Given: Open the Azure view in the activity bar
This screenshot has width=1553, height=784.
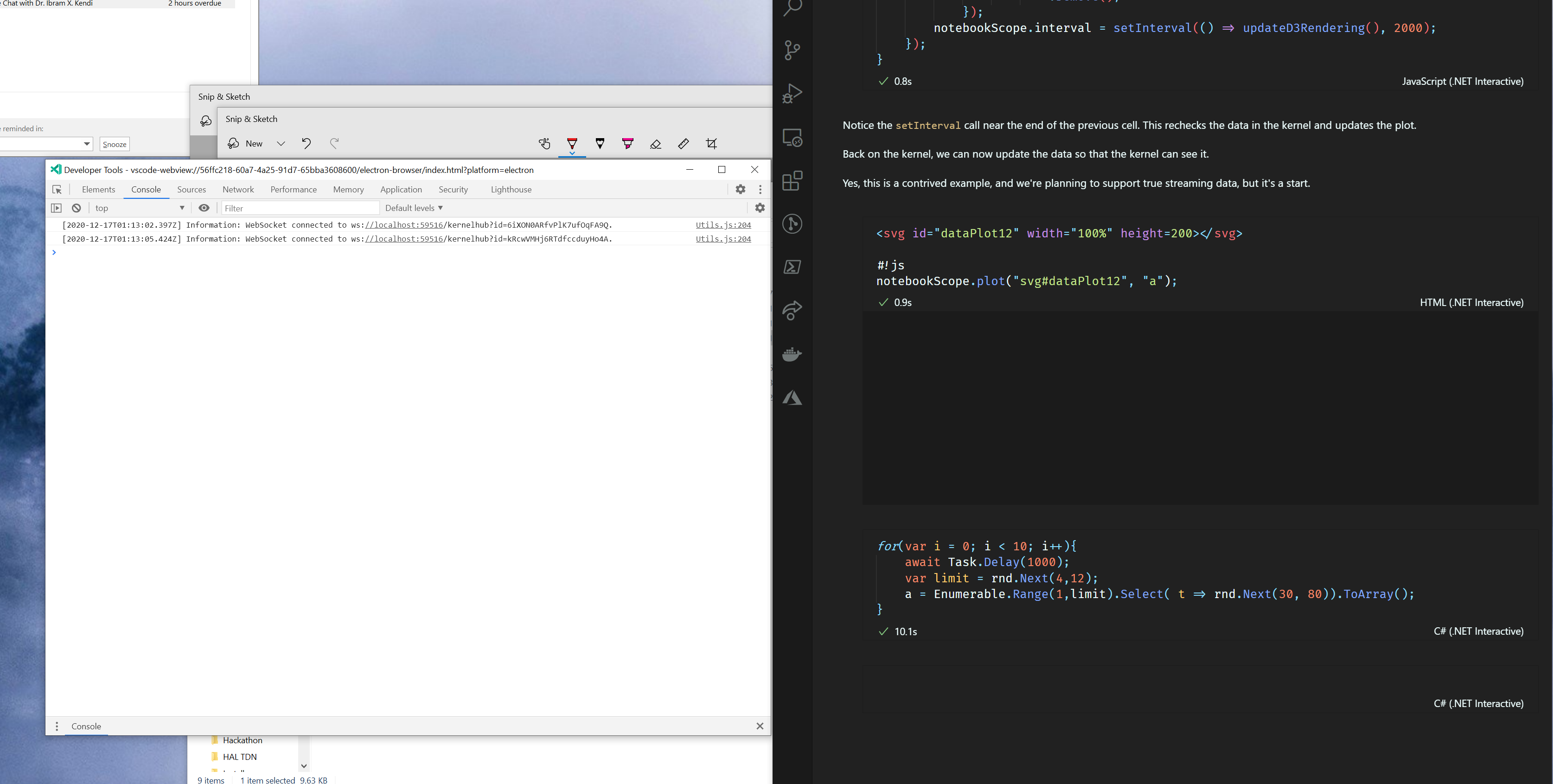Looking at the screenshot, I should click(x=792, y=397).
